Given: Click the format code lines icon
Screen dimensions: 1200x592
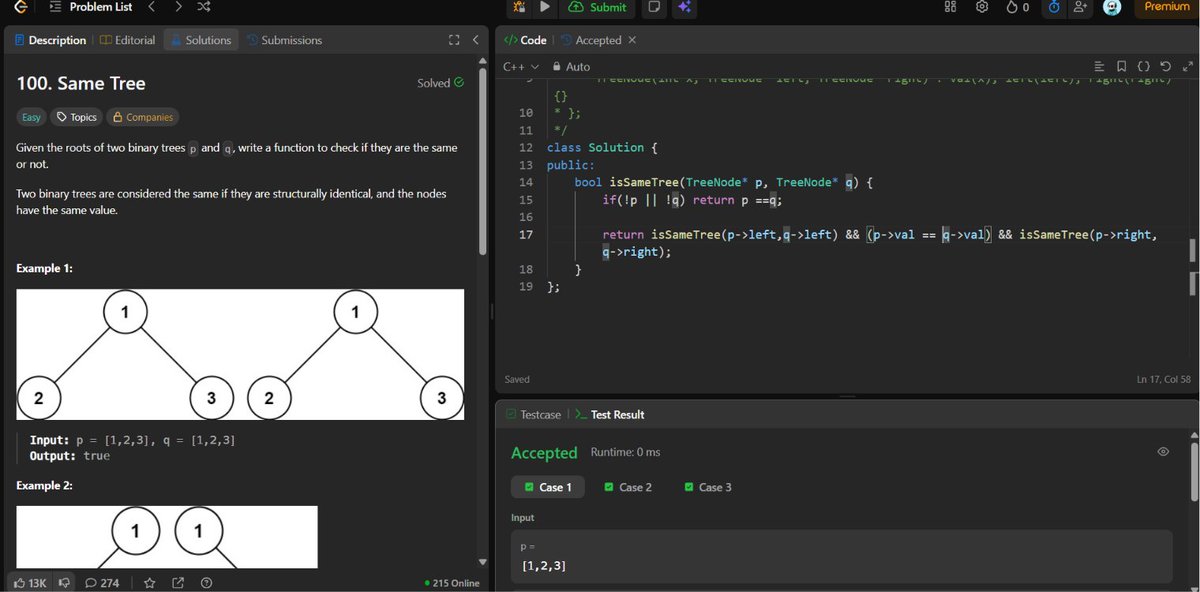Looking at the screenshot, I should coord(1100,67).
